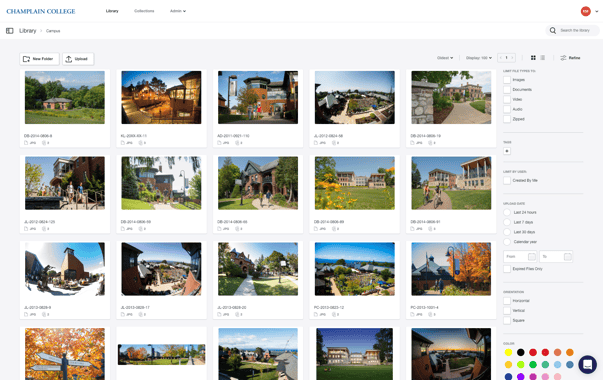Pick the yellow color swatch
The width and height of the screenshot is (603, 380).
pyautogui.click(x=508, y=352)
